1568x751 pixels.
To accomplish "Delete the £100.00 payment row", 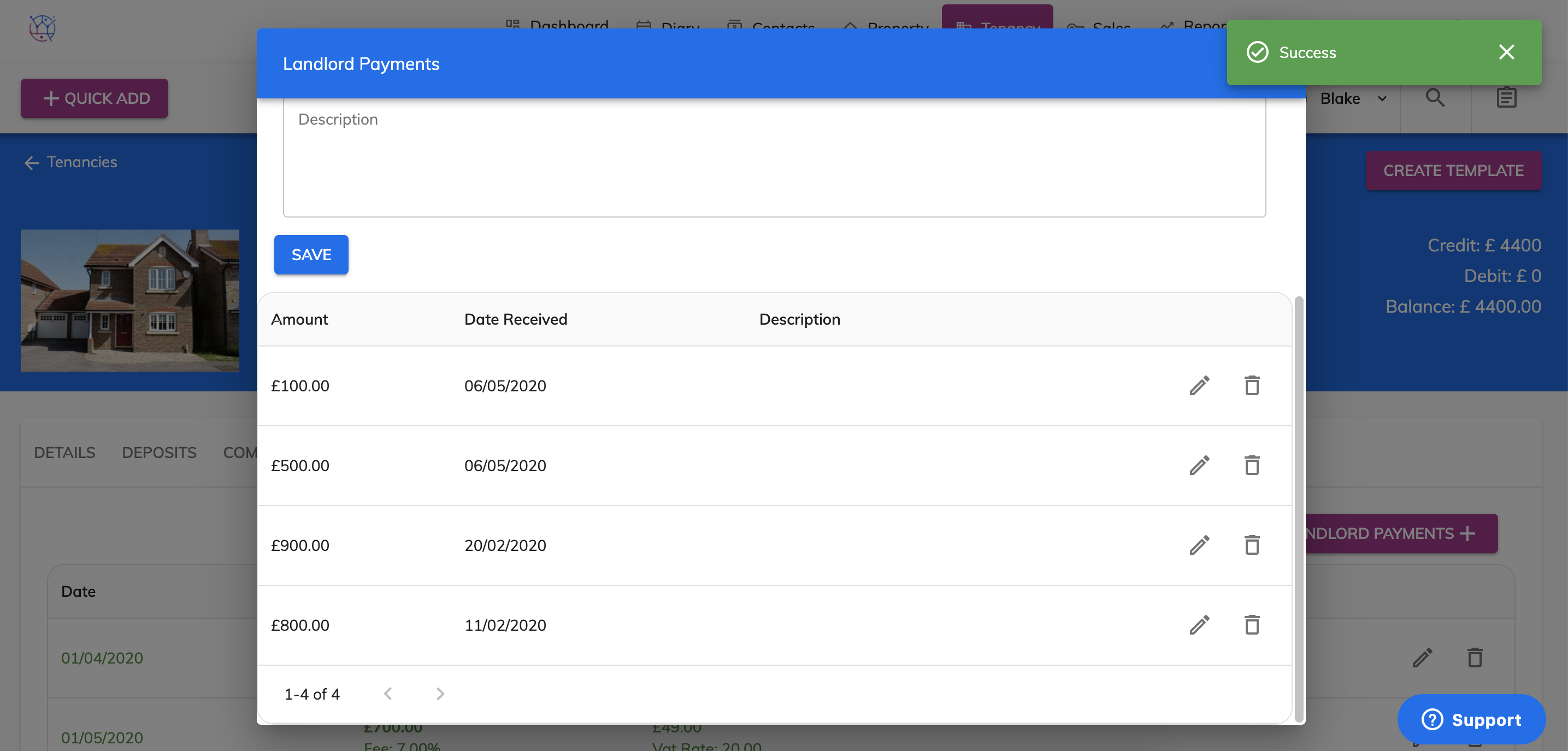I will [x=1252, y=385].
